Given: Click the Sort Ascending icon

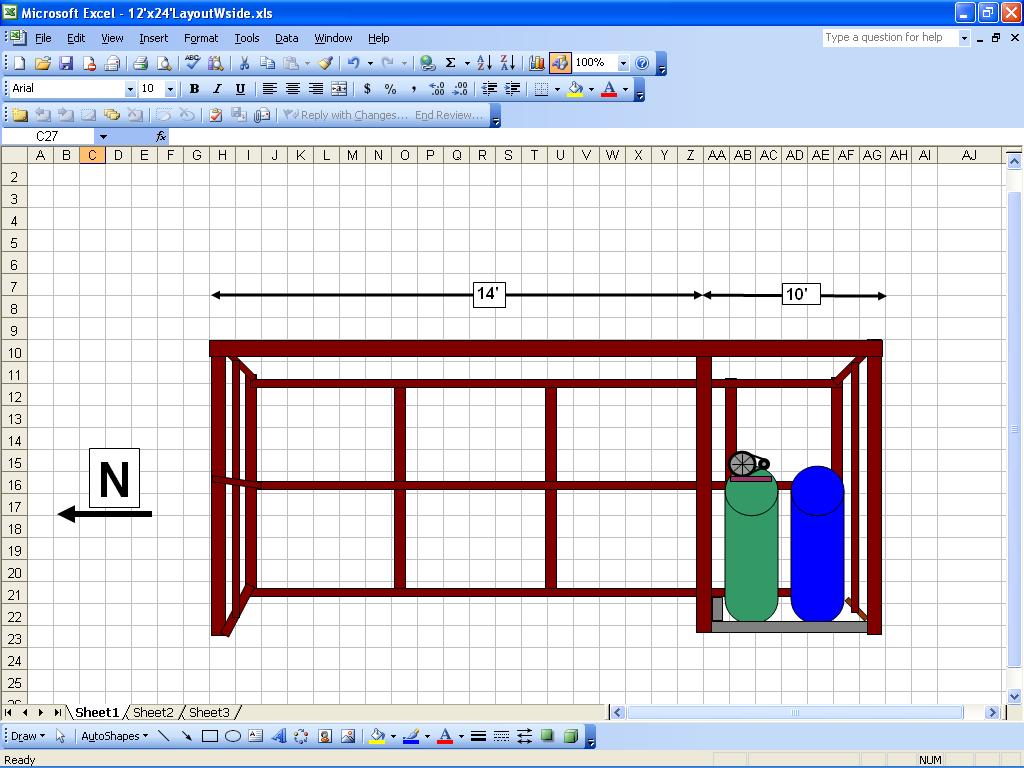Looking at the screenshot, I should (484, 63).
